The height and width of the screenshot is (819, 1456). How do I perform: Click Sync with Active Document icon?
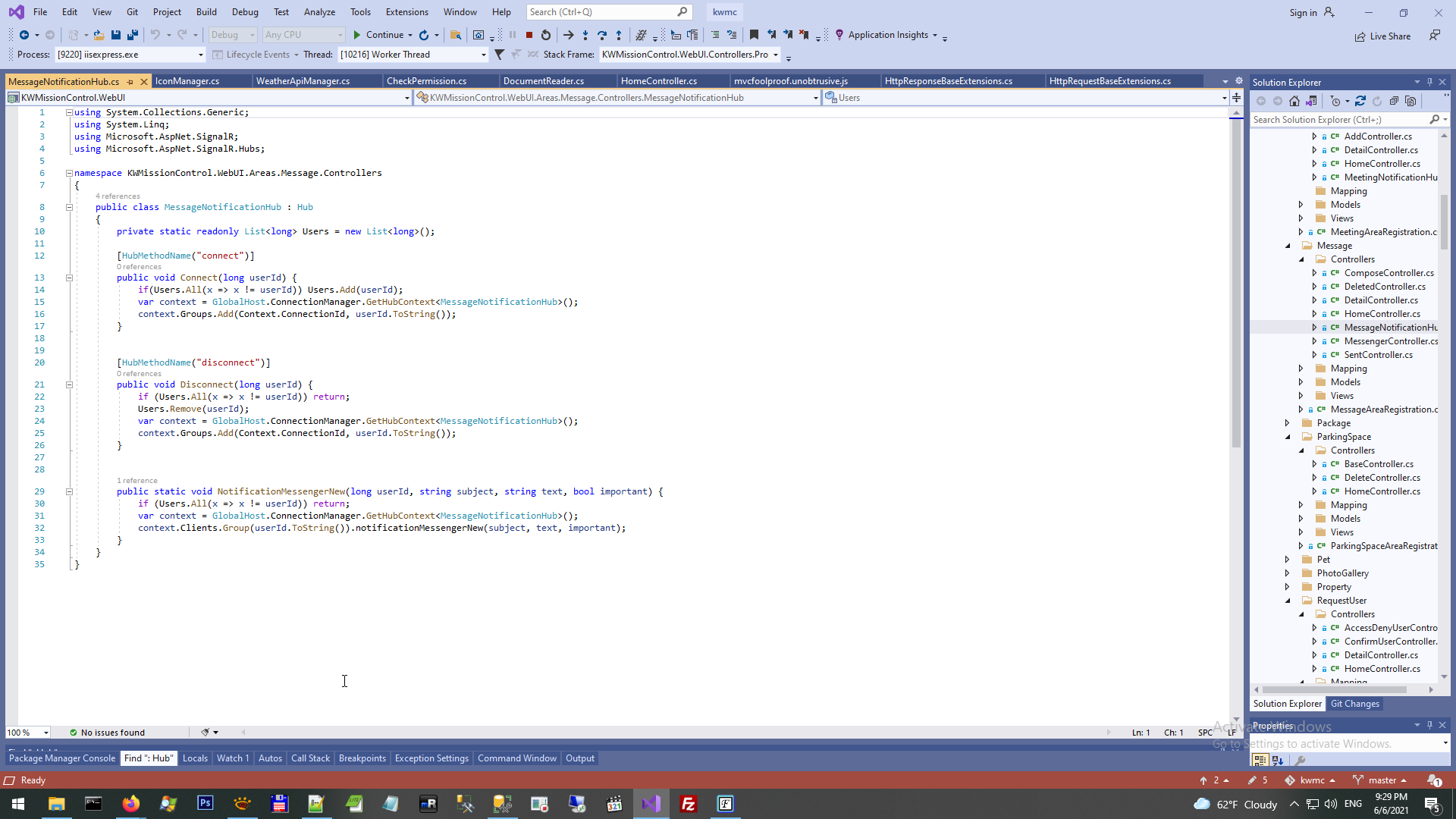[1360, 101]
